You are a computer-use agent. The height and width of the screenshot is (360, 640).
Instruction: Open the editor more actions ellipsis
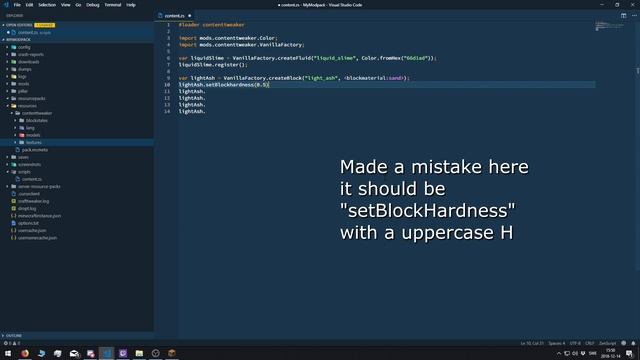(x=634, y=16)
